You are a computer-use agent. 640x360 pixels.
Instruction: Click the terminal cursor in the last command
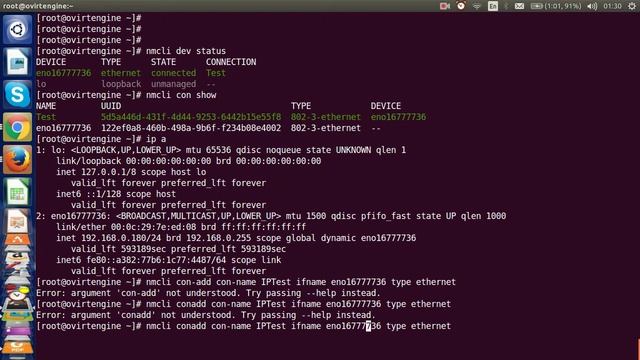click(368, 326)
